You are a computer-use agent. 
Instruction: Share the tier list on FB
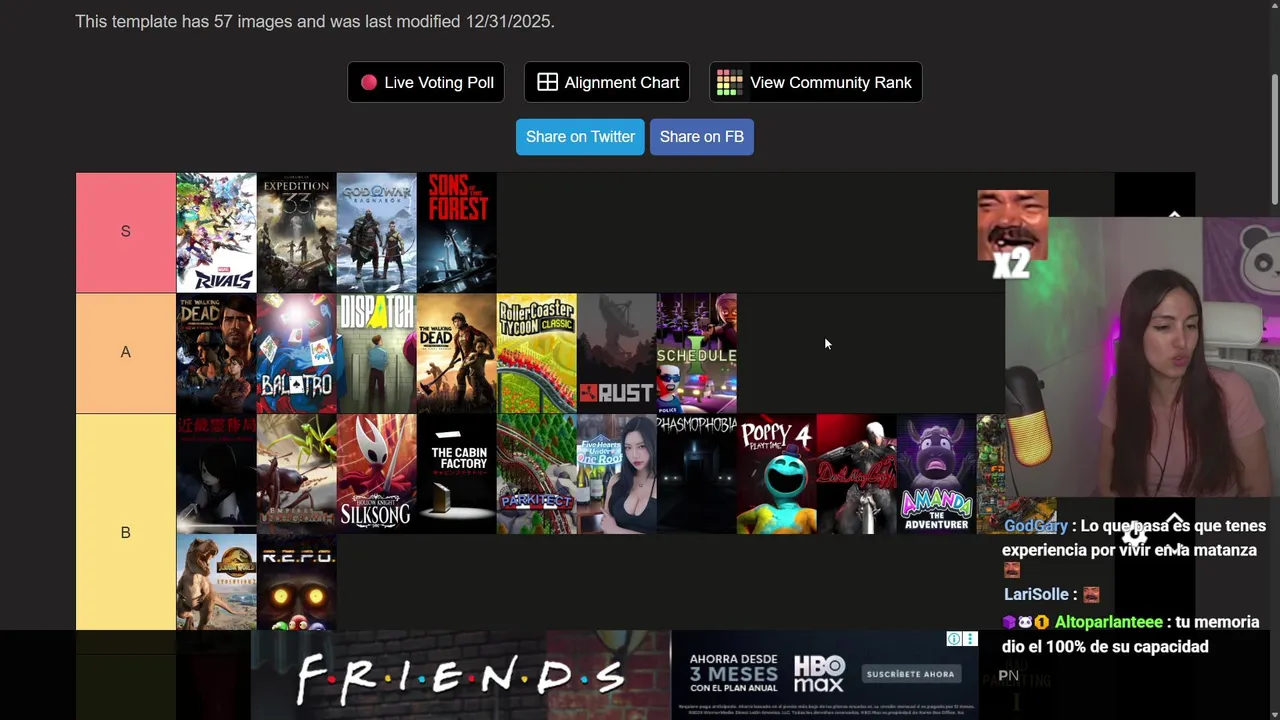click(702, 137)
